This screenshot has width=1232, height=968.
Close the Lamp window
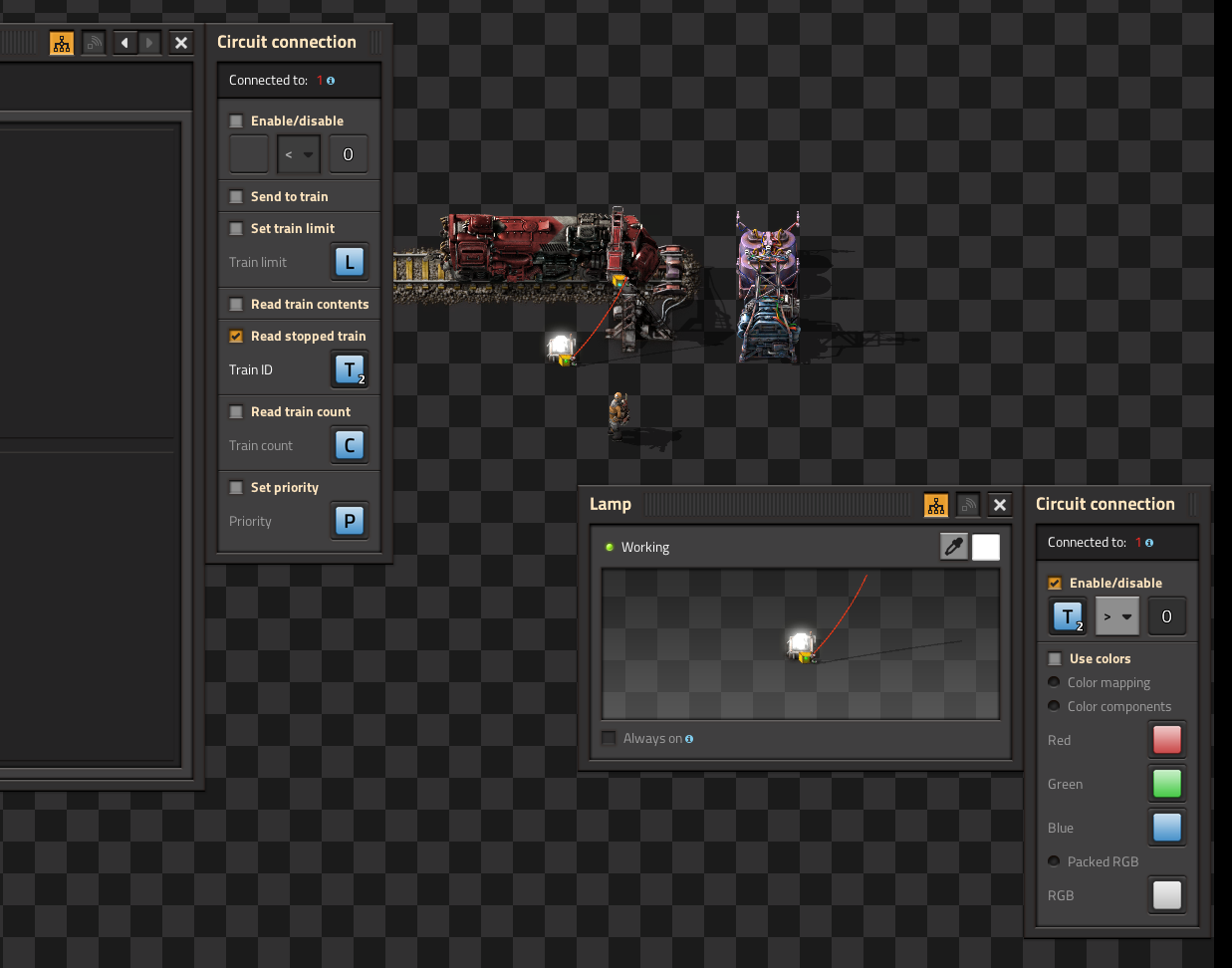[1000, 505]
